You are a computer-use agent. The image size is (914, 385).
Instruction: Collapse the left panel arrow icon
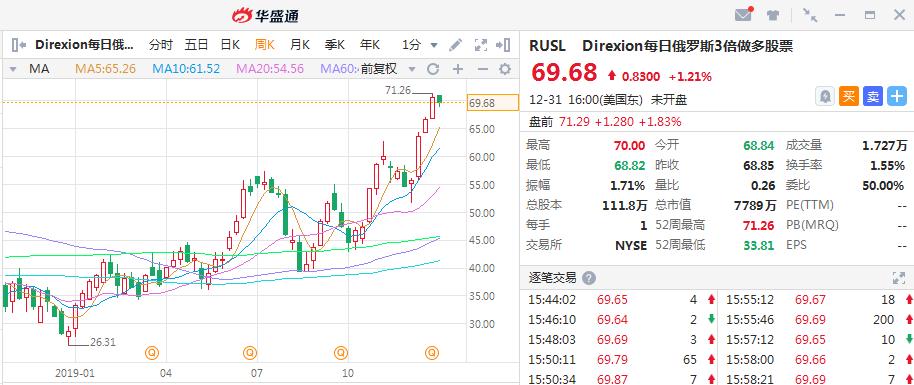tap(19, 45)
